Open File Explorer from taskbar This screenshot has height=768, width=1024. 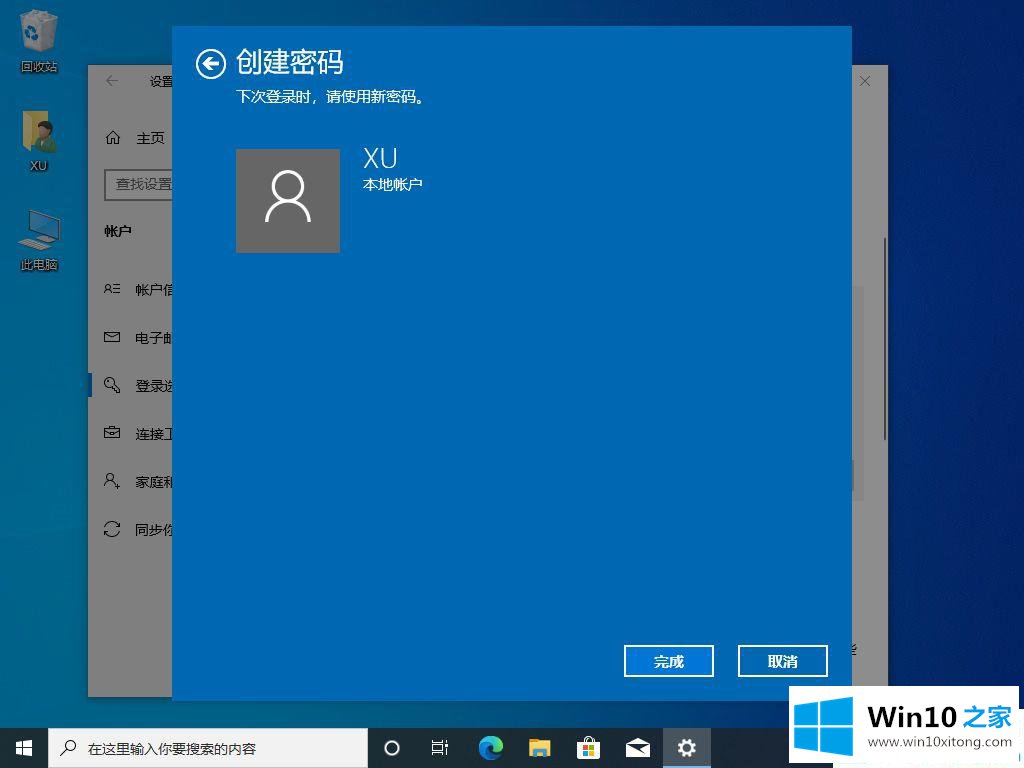pyautogui.click(x=539, y=748)
